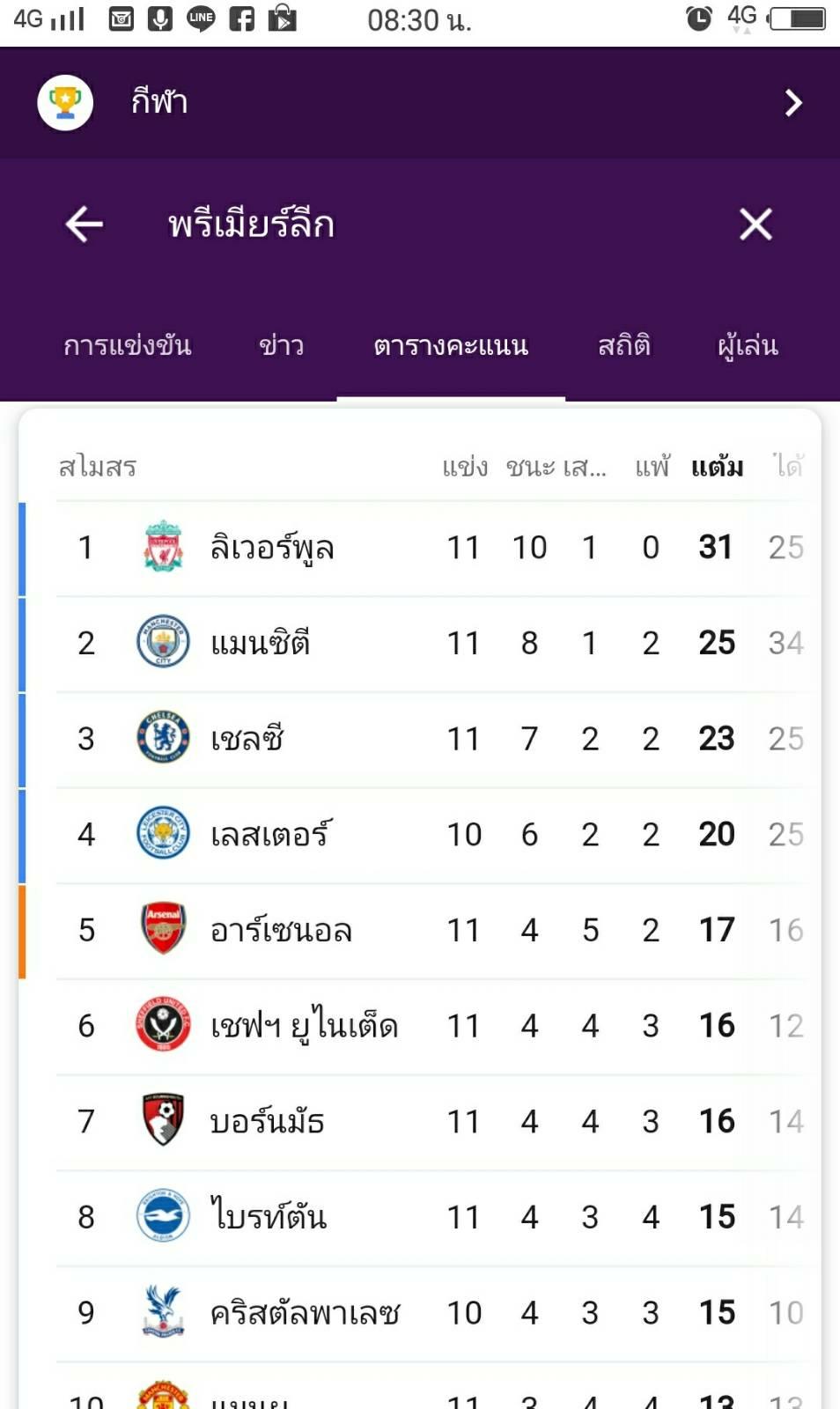Tap the LINE notification icon in status bar

point(201,18)
